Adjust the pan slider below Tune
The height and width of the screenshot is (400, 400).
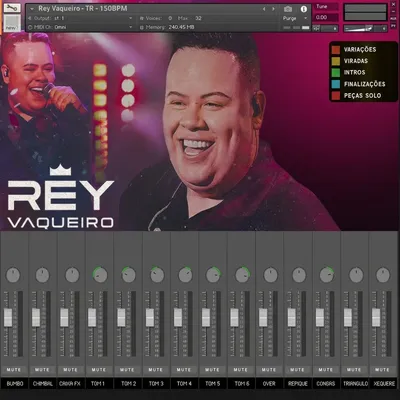click(x=326, y=29)
